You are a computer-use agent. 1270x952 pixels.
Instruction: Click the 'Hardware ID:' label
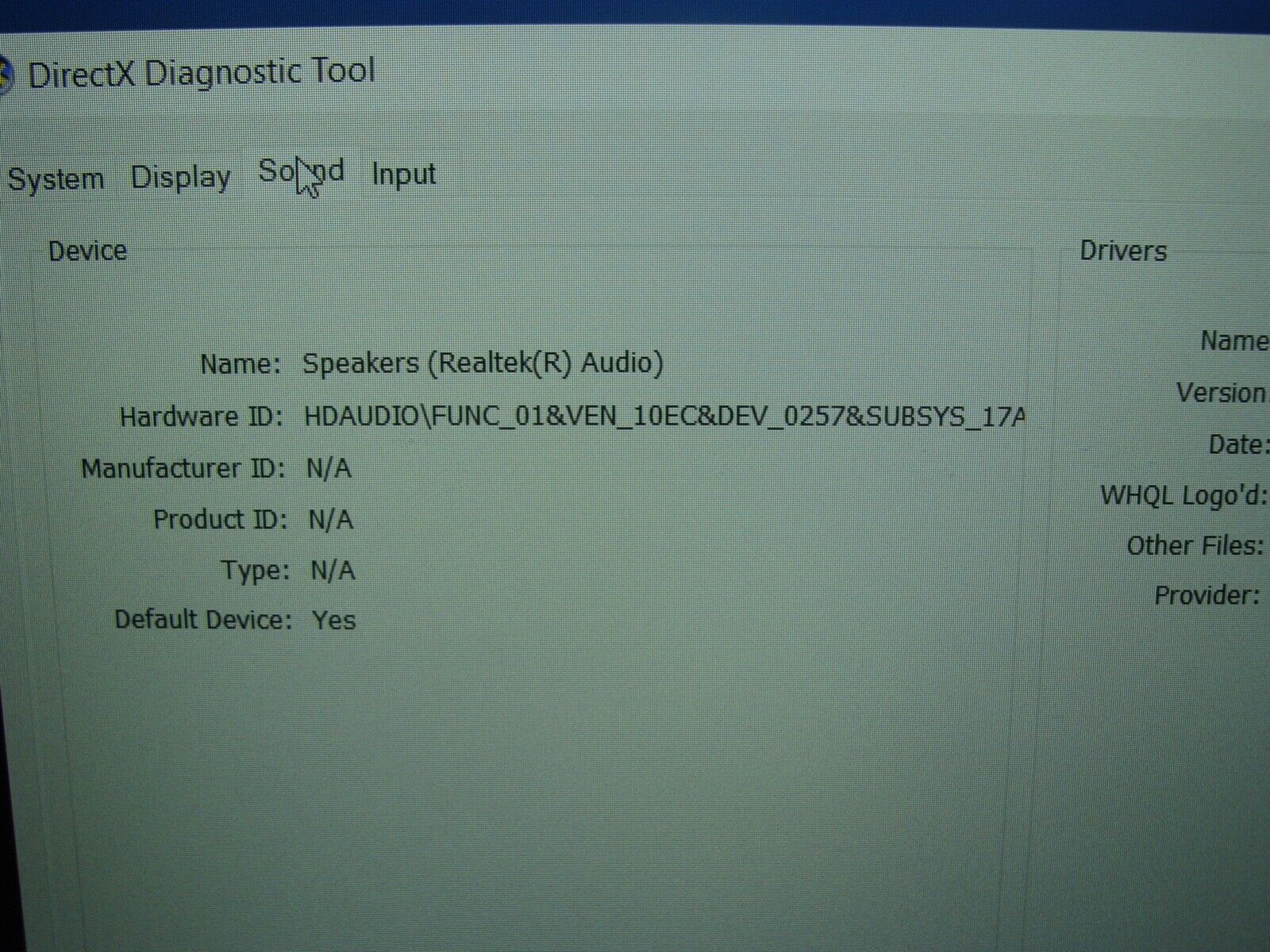click(201, 416)
